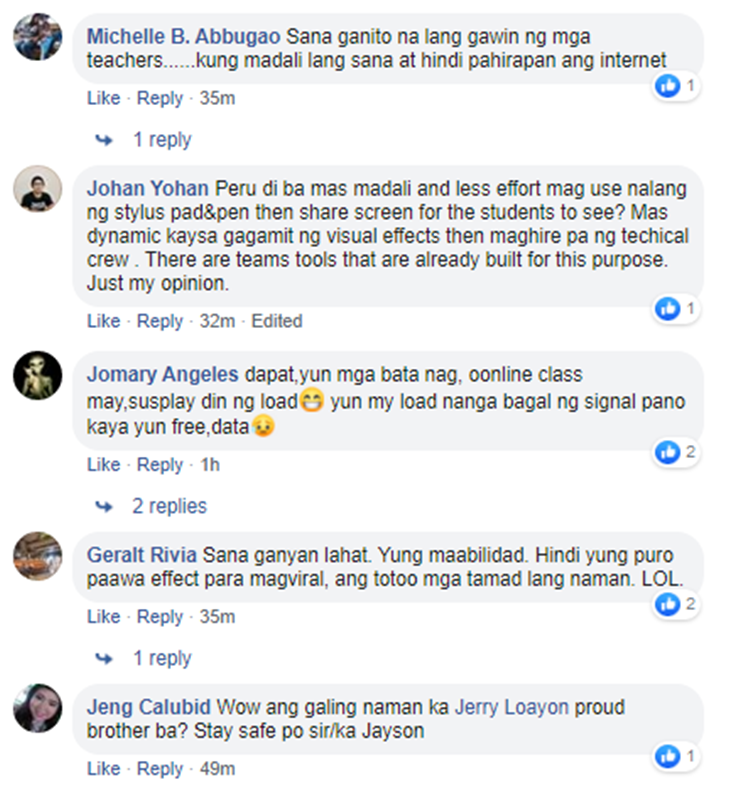750x799 pixels.
Task: Open the like reaction on Johan Yohan's comment
Action: (x=667, y=309)
